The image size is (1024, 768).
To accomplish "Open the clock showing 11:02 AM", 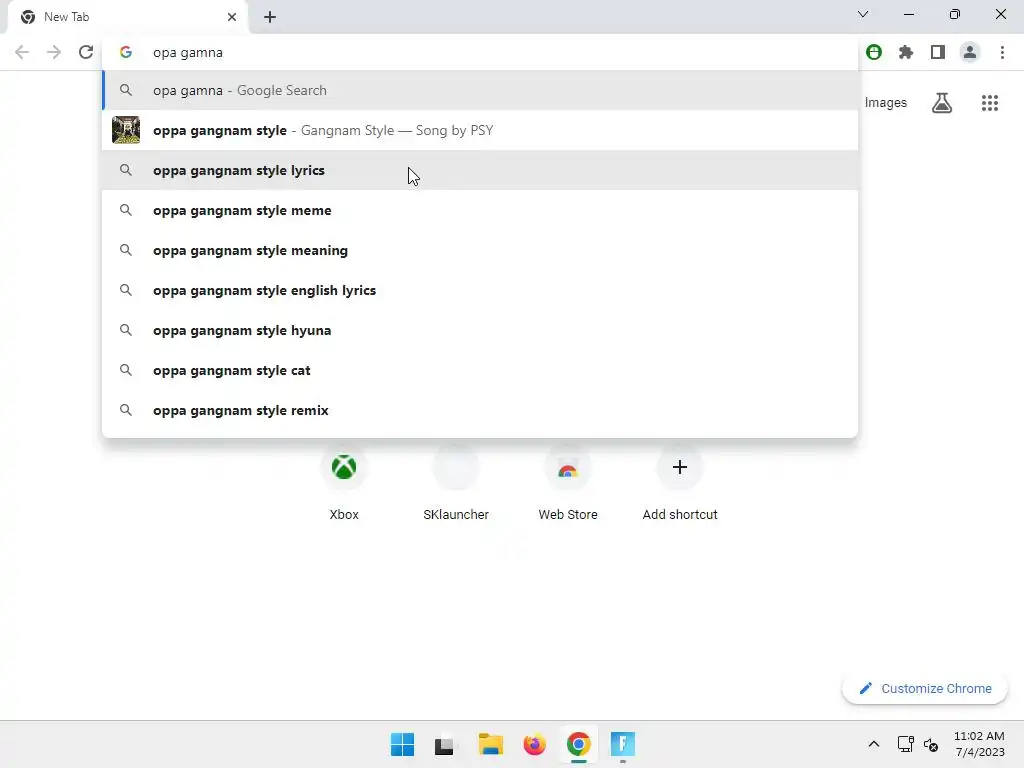I will [x=979, y=744].
